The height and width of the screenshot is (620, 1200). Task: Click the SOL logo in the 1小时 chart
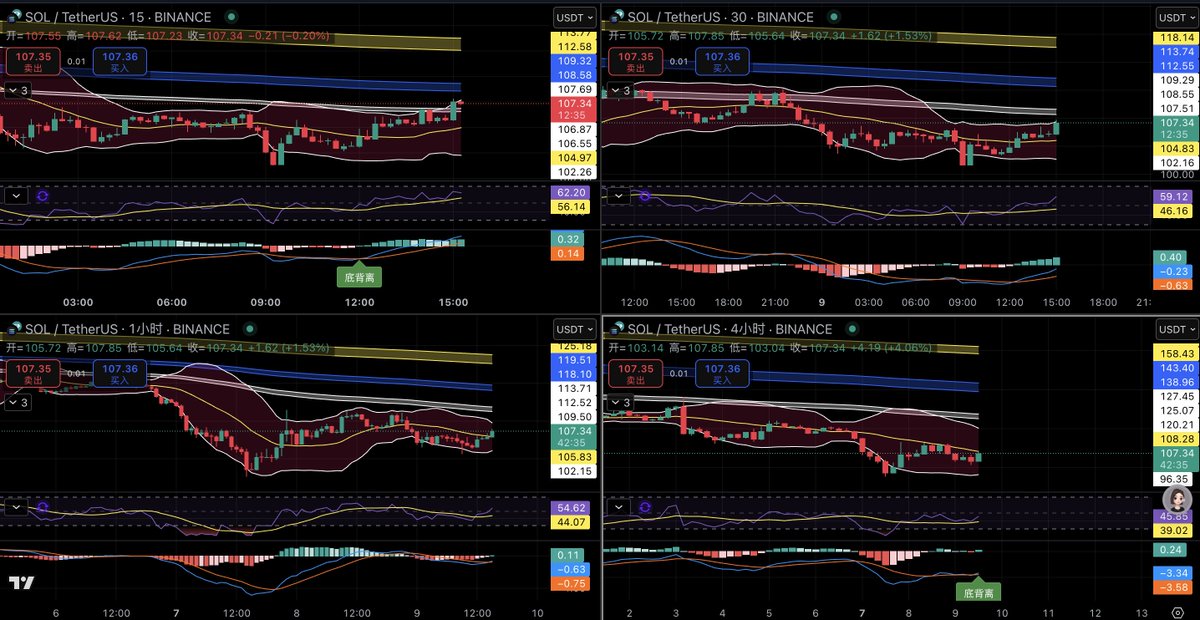tap(14, 329)
